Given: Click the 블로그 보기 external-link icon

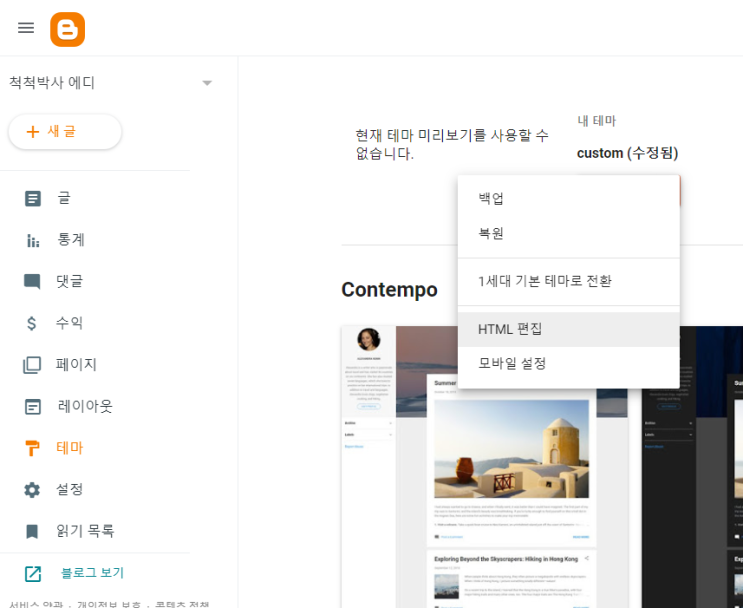Looking at the screenshot, I should 33,573.
